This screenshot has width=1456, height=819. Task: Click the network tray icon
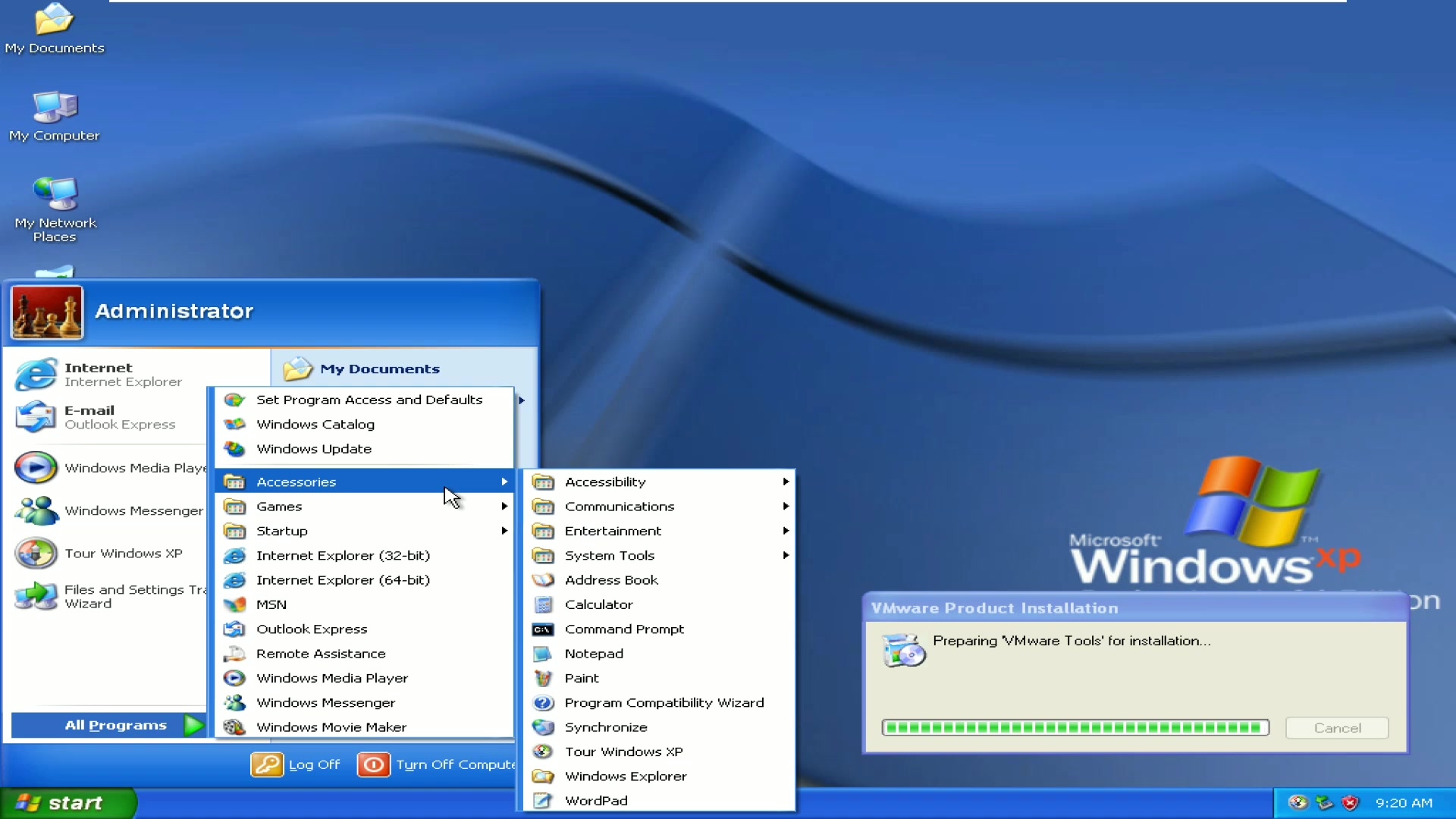[1325, 803]
